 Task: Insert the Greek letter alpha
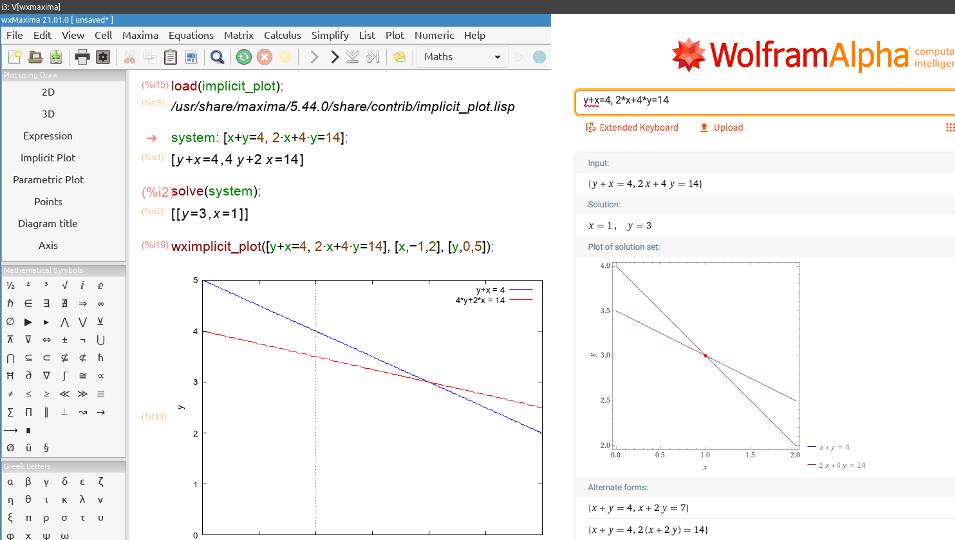[10, 482]
